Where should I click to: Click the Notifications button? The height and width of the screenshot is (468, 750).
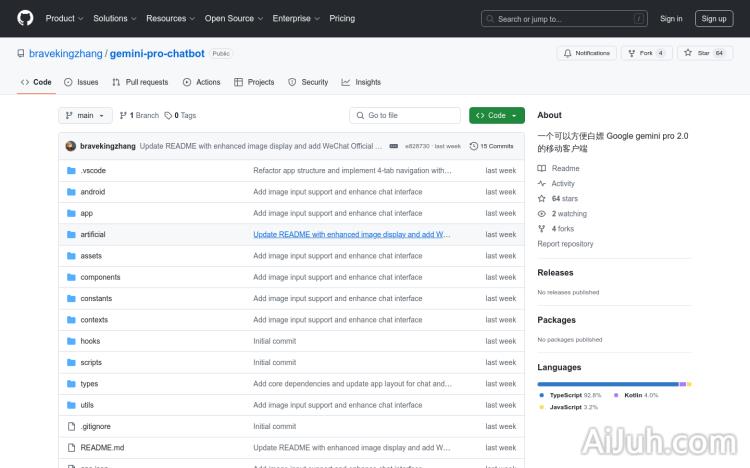[587, 53]
